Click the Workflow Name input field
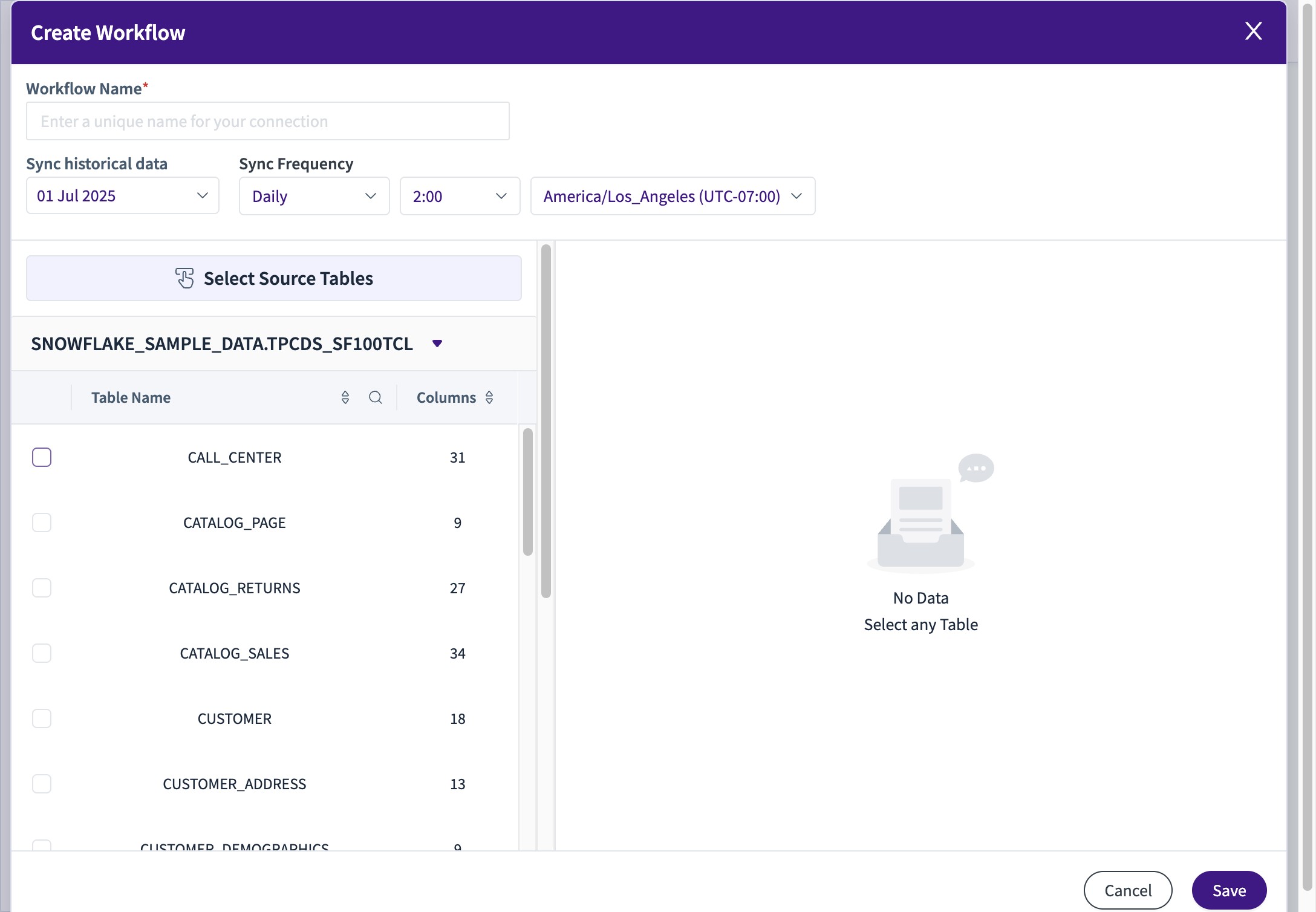1316x912 pixels. click(x=267, y=122)
